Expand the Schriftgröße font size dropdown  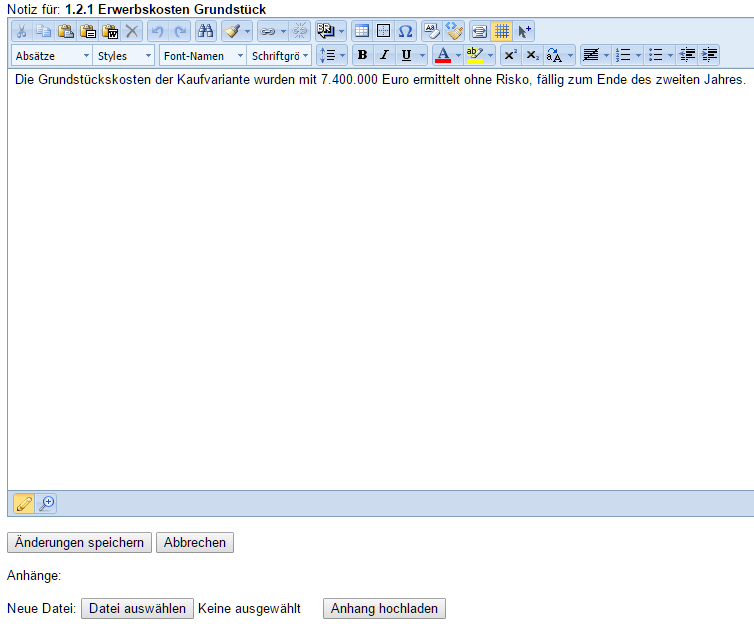pyautogui.click(x=280, y=56)
